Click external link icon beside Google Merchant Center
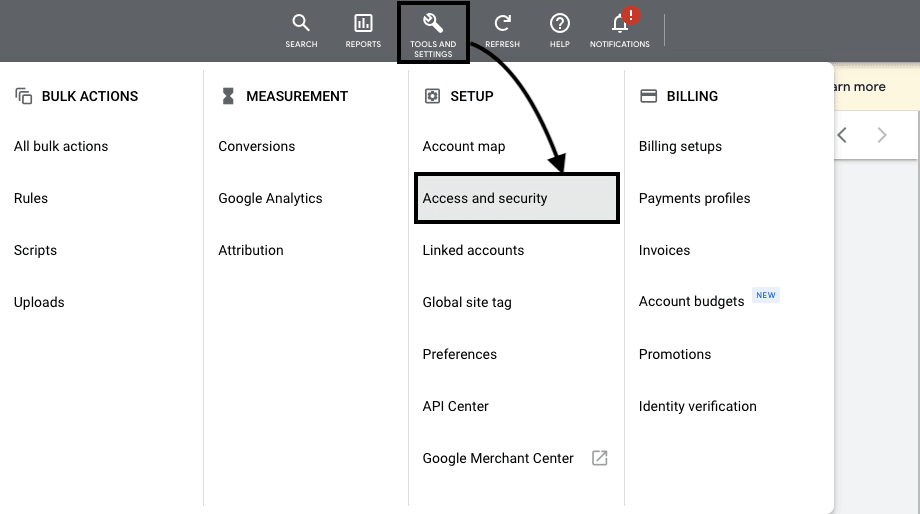 [x=600, y=458]
